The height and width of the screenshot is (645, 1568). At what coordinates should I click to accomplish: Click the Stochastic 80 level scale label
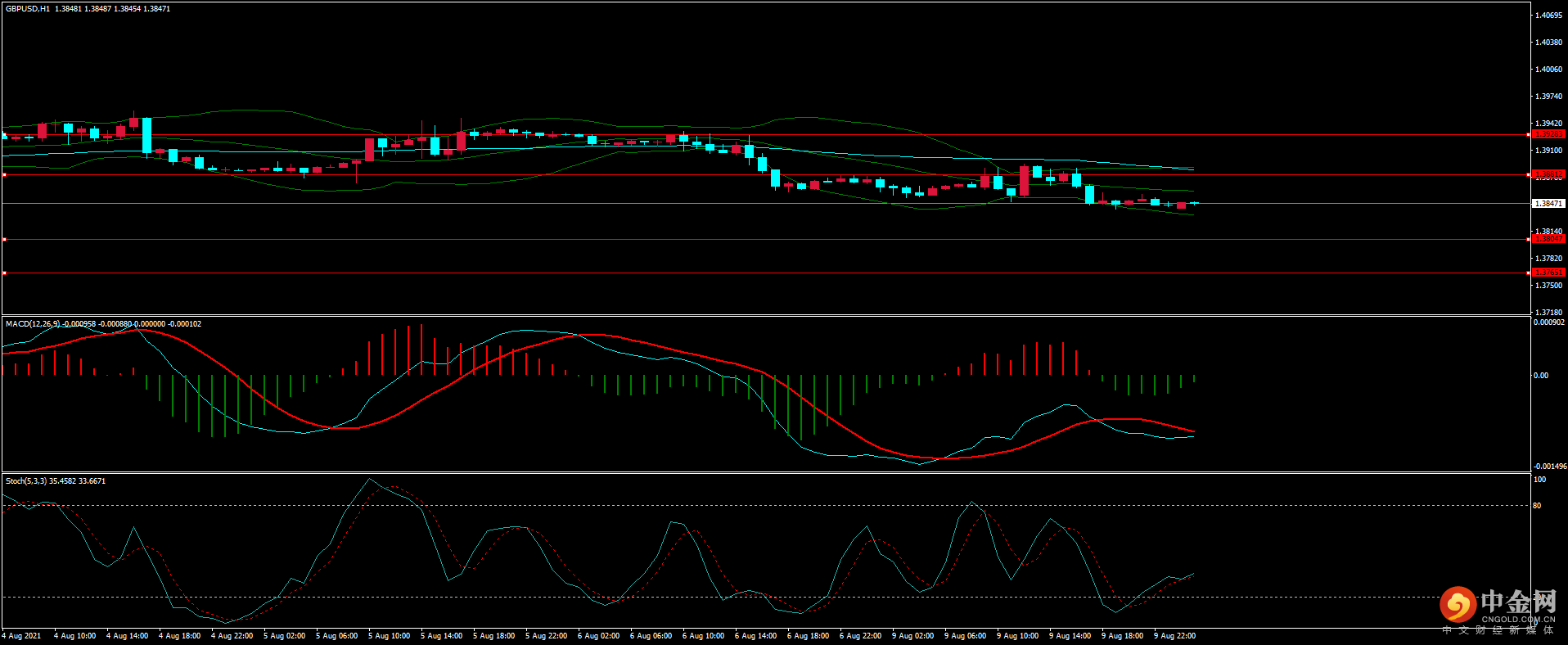coord(1537,506)
